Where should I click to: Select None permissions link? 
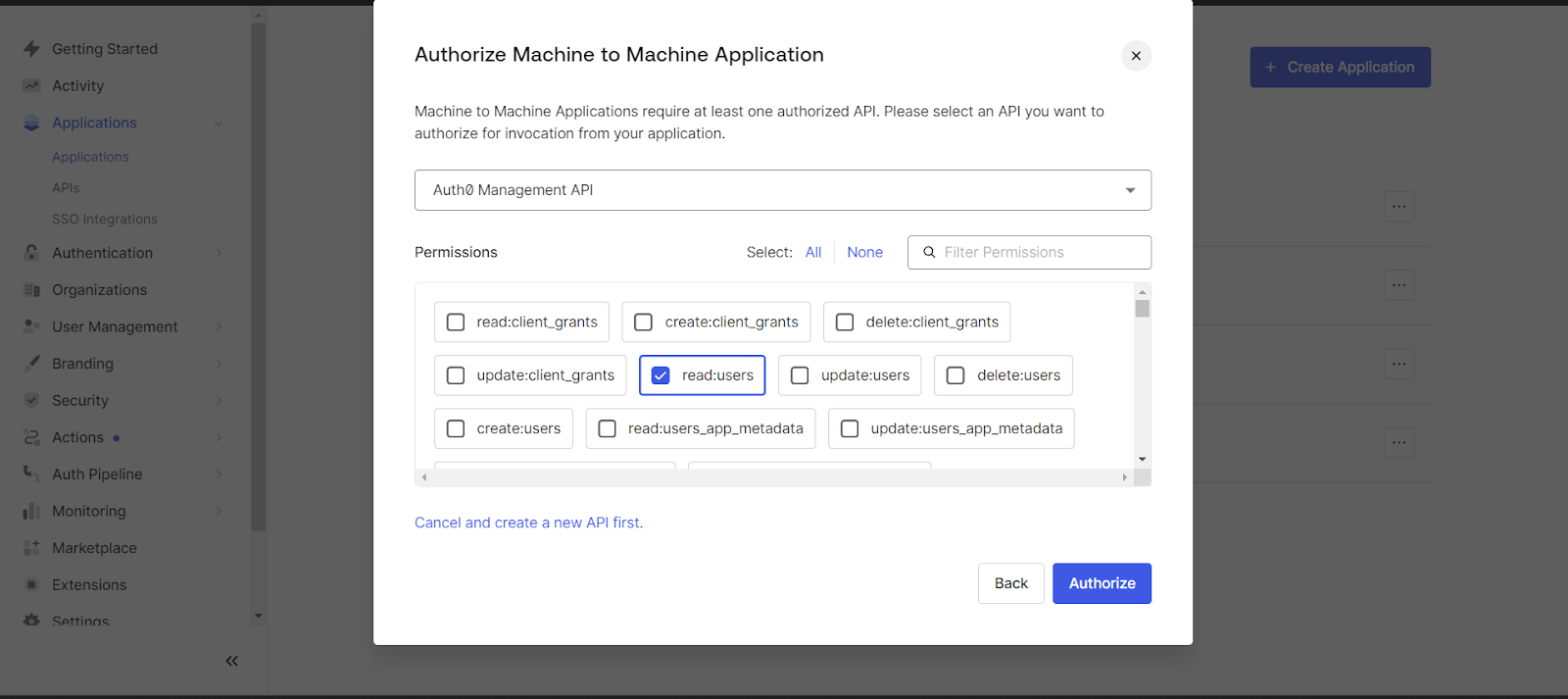[864, 252]
